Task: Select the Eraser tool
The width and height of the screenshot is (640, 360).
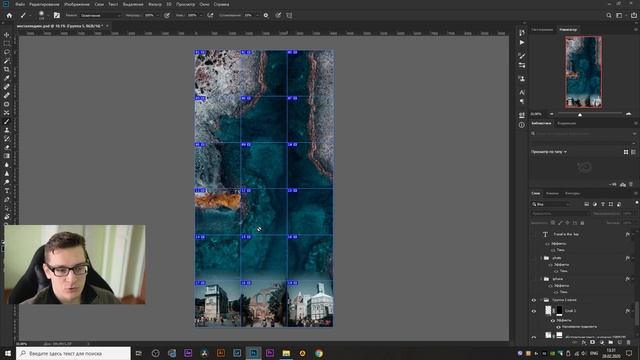Action: (7, 147)
